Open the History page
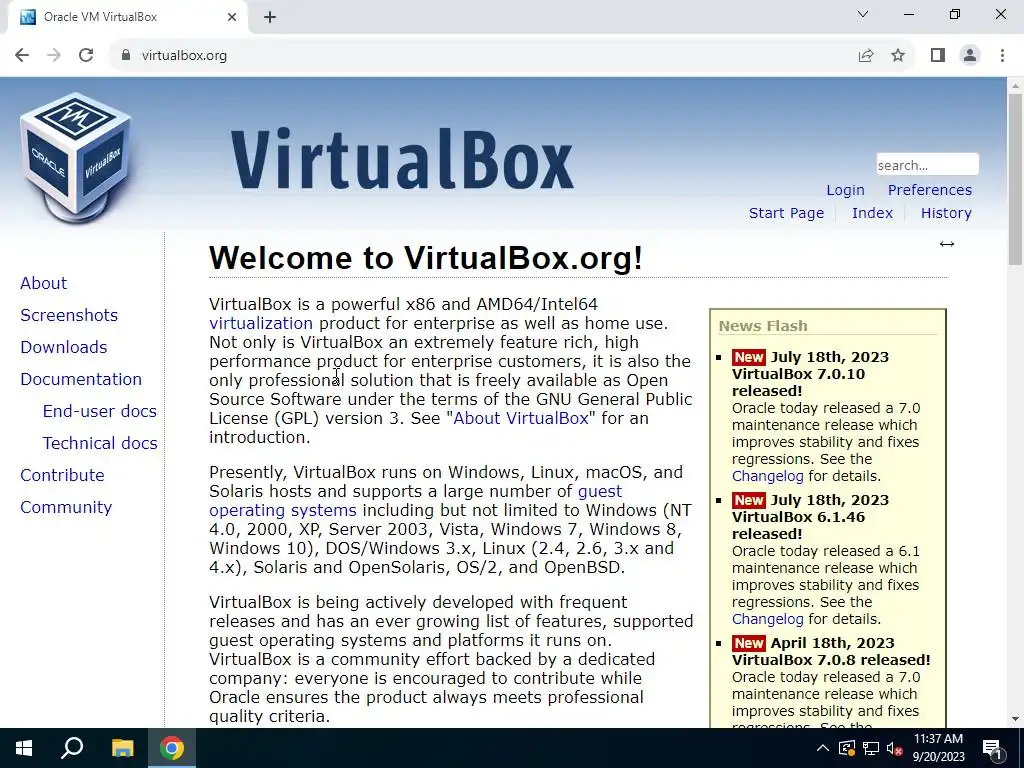Viewport: 1024px width, 768px height. point(946,213)
